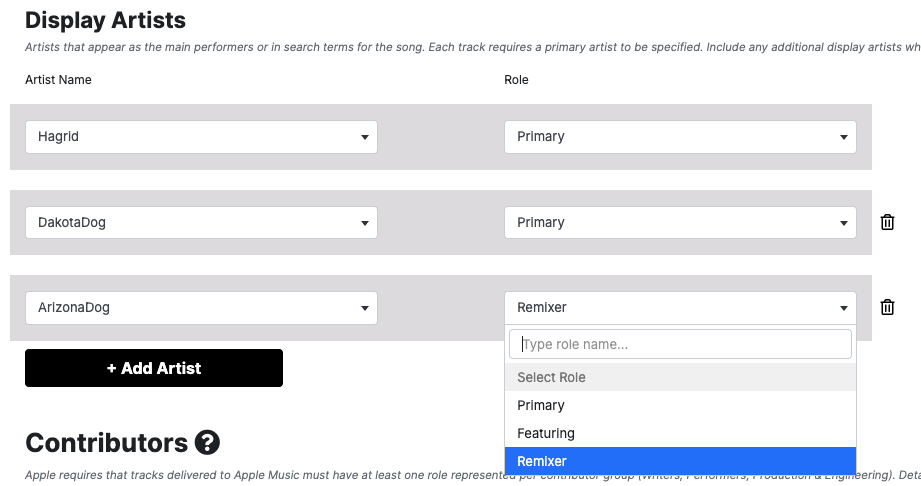The image size is (921, 486).
Task: Focus the 'Type role name...' search field
Action: [680, 344]
